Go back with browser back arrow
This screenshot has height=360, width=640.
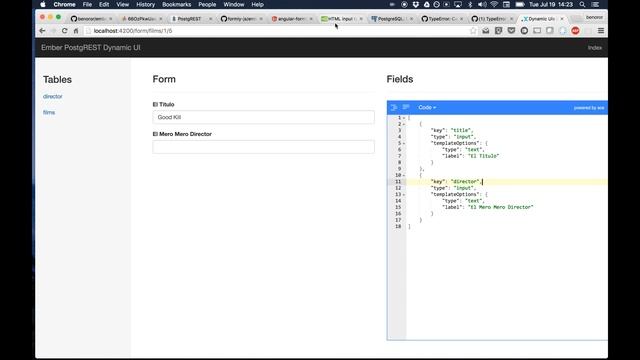click(x=42, y=31)
